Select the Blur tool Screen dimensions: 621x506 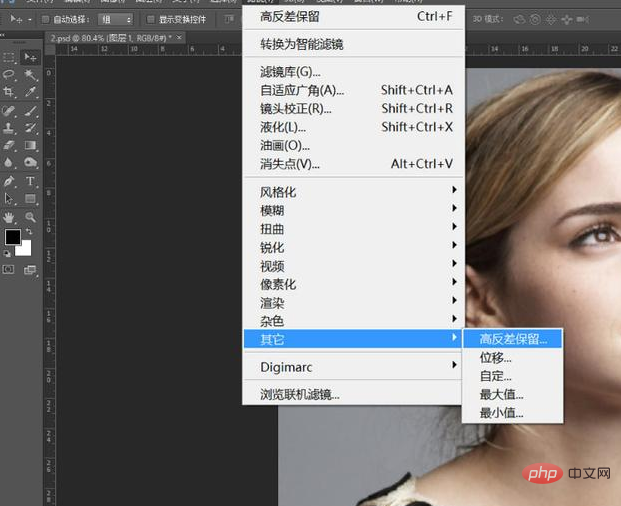click(x=9, y=162)
